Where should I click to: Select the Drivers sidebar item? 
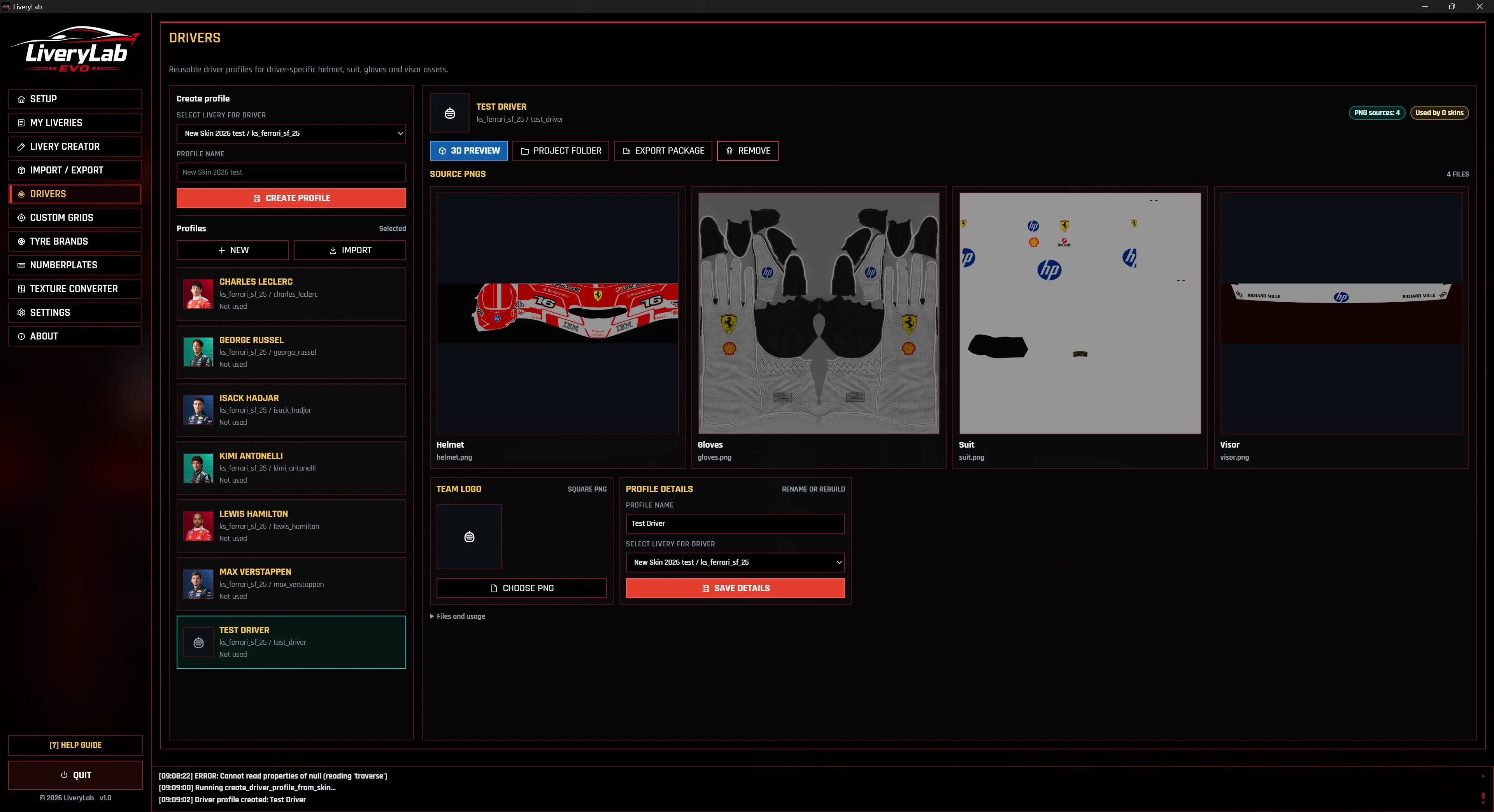tap(75, 194)
